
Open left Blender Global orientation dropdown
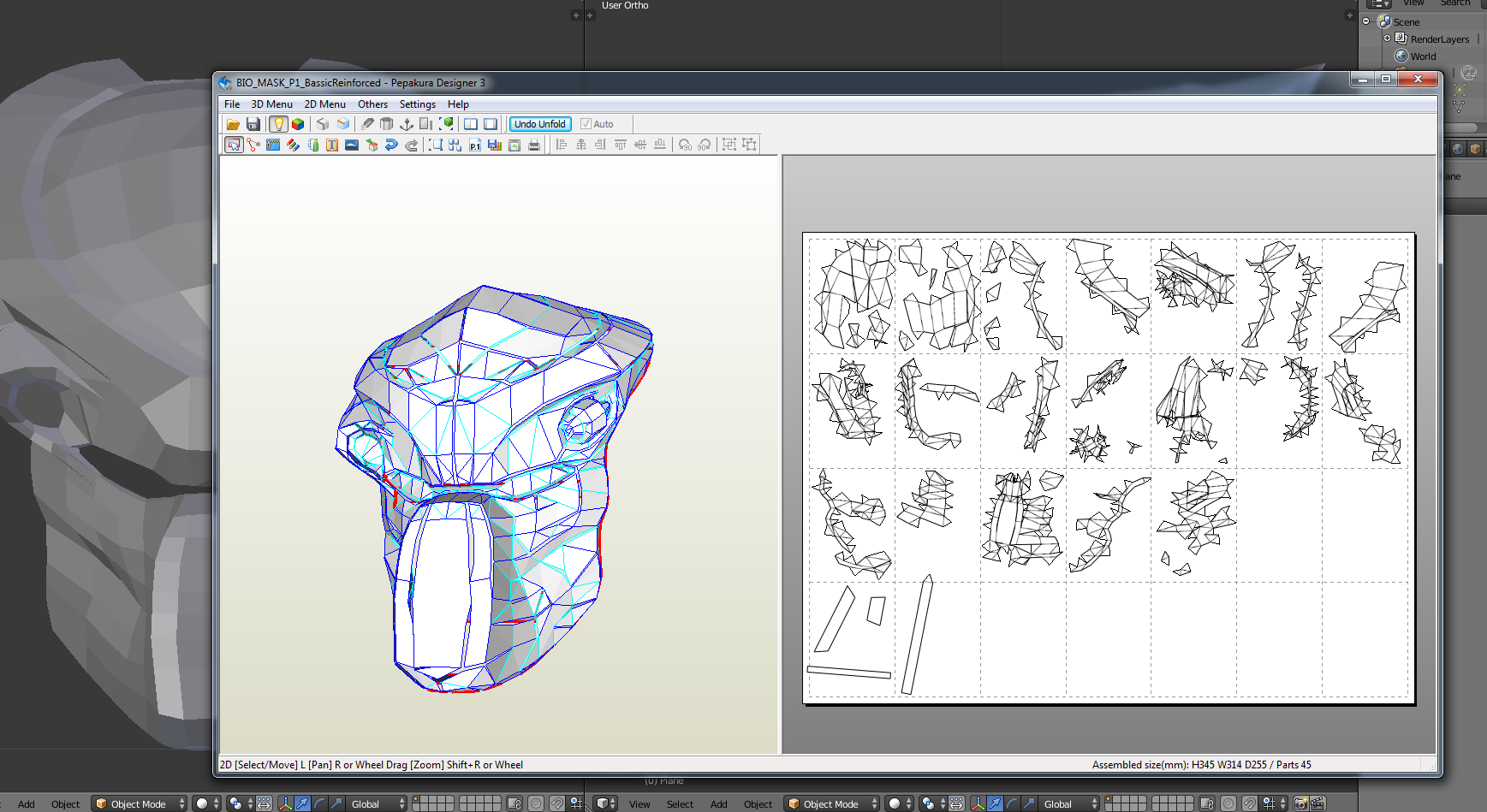point(376,803)
